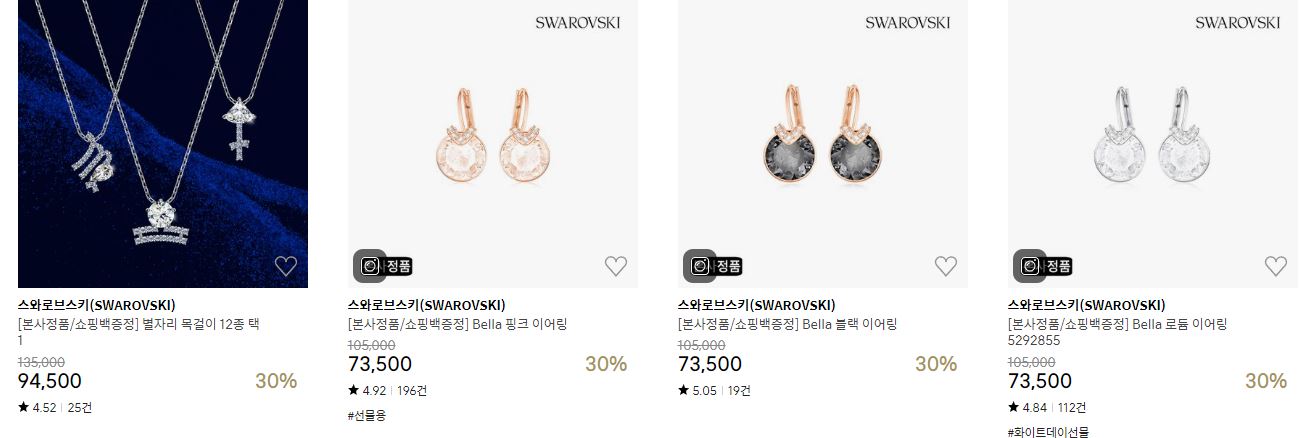Open Bella 로듐 이어링 5292855 title link
The width and height of the screenshot is (1306, 438).
click(1117, 332)
